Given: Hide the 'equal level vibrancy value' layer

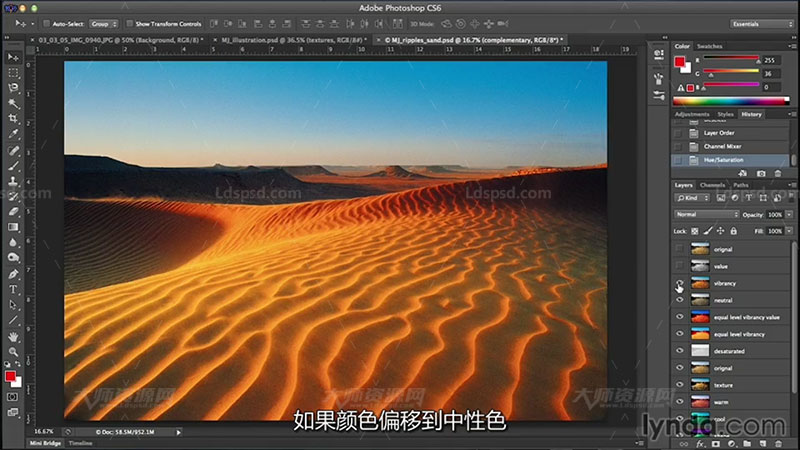Looking at the screenshot, I should pyautogui.click(x=679, y=317).
